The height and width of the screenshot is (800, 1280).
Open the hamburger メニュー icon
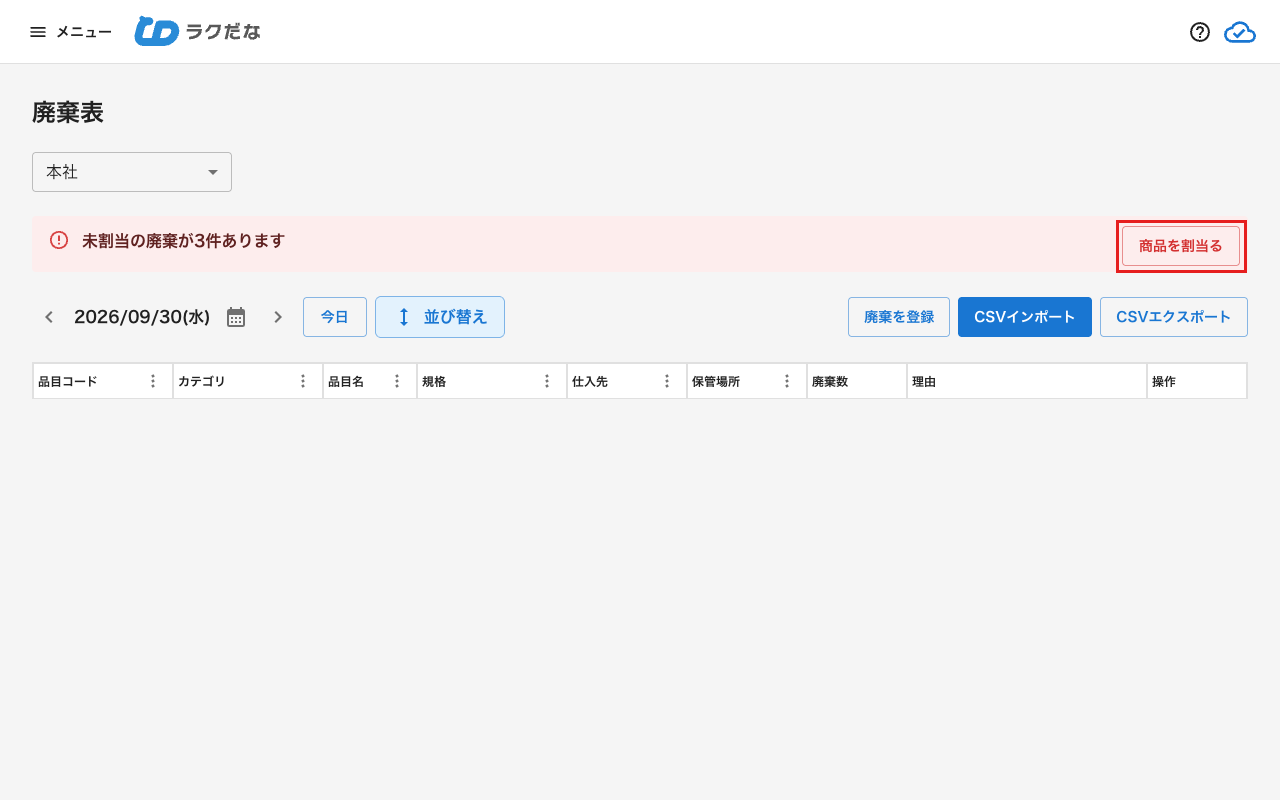click(38, 32)
